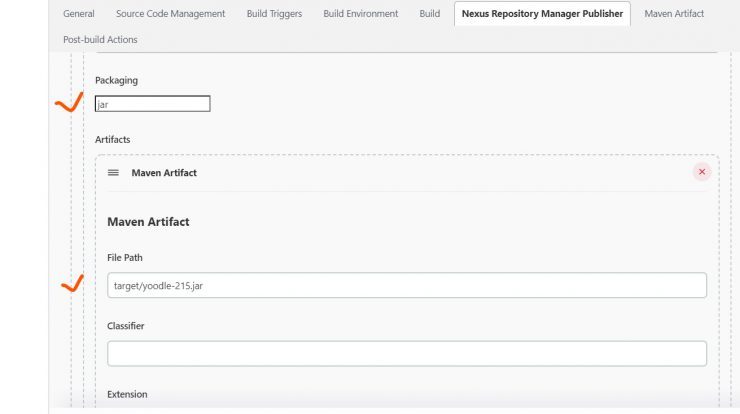Go to Build Triggers tab
This screenshot has width=740, height=414.
[x=274, y=14]
